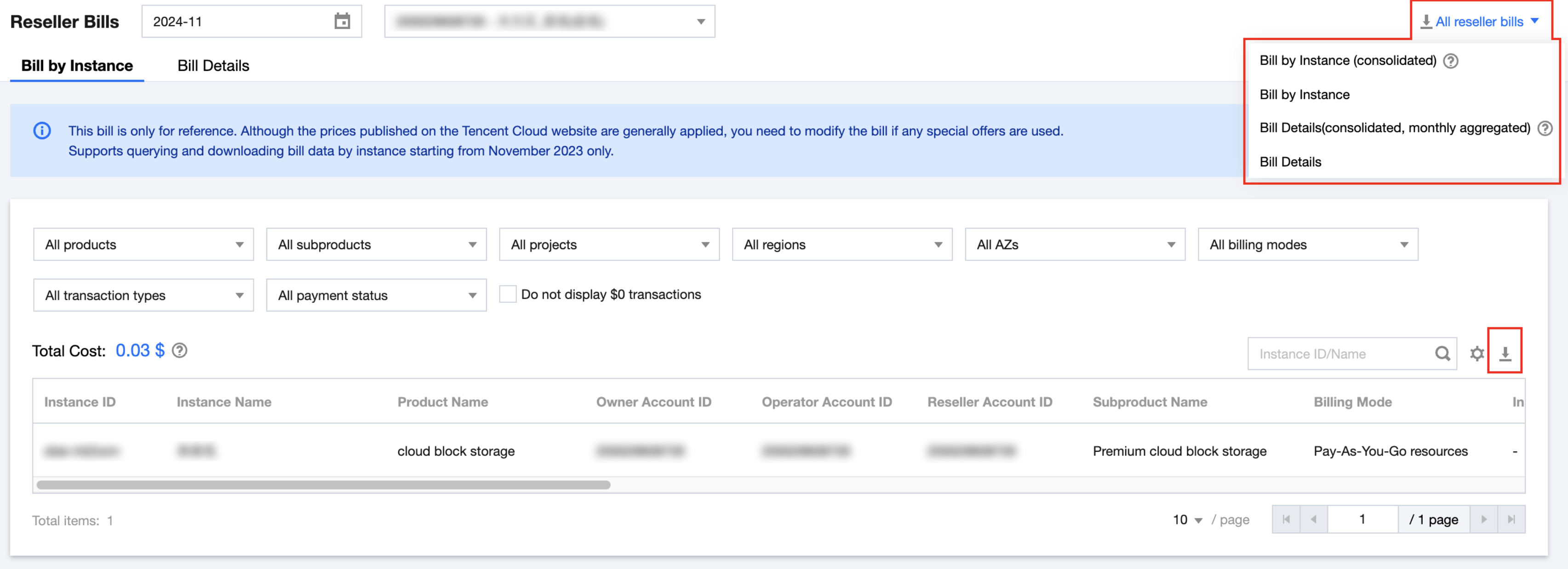Screen dimensions: 1568x569
Task: Click the All reseller bills download link
Action: coord(1478,22)
